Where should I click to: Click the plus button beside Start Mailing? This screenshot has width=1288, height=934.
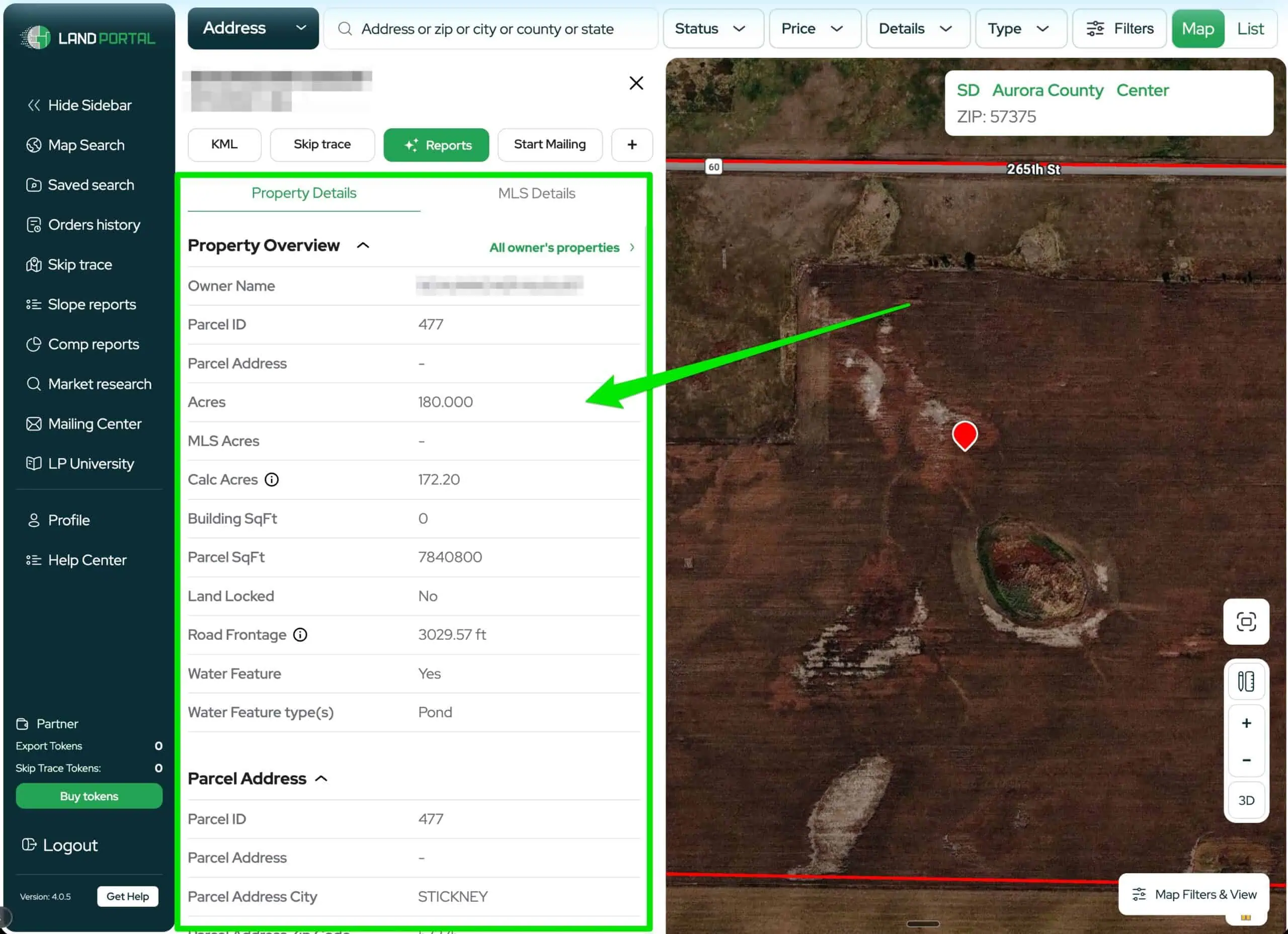(631, 145)
